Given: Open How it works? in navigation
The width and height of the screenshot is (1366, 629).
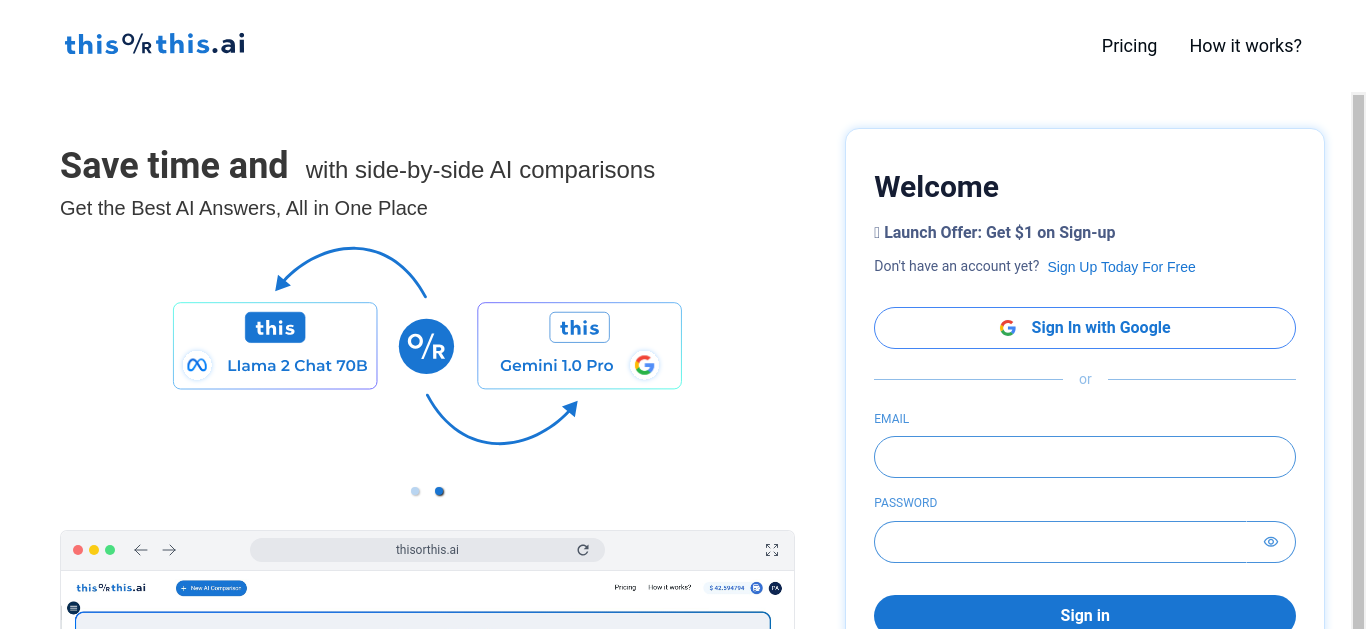Looking at the screenshot, I should point(1246,46).
